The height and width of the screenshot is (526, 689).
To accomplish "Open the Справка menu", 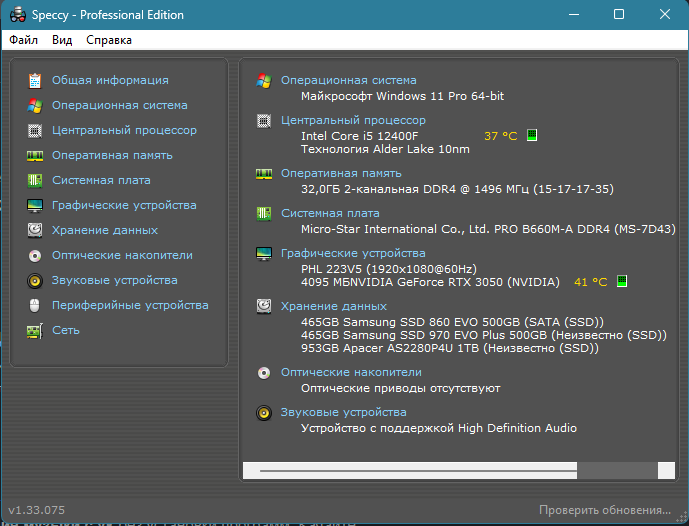I will point(109,40).
